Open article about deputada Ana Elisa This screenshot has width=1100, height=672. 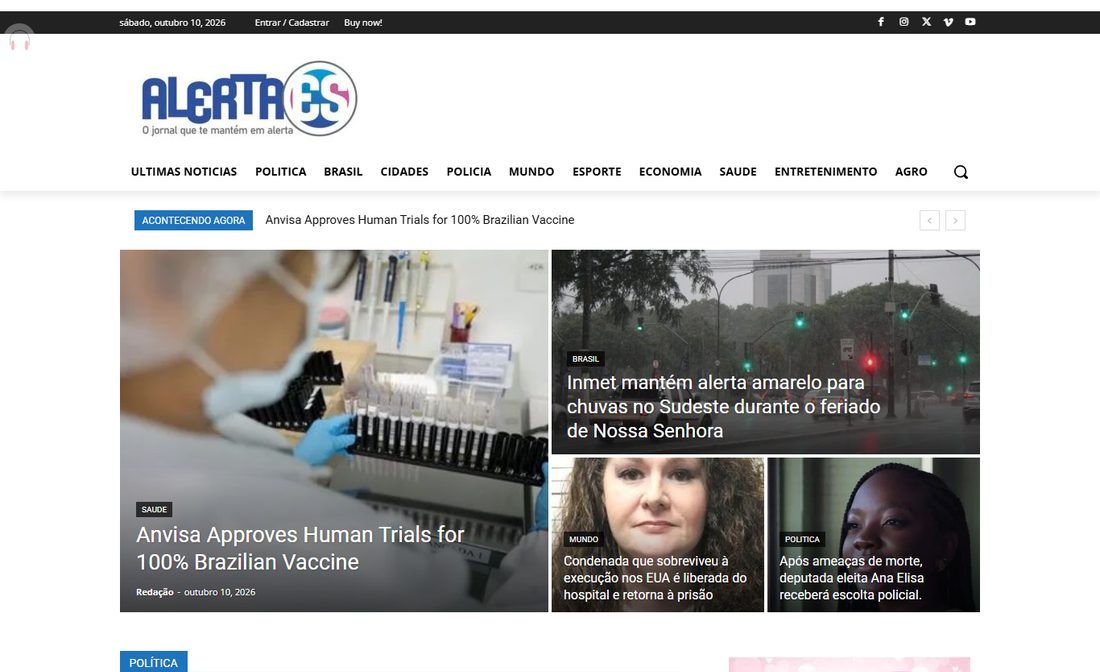pos(851,577)
